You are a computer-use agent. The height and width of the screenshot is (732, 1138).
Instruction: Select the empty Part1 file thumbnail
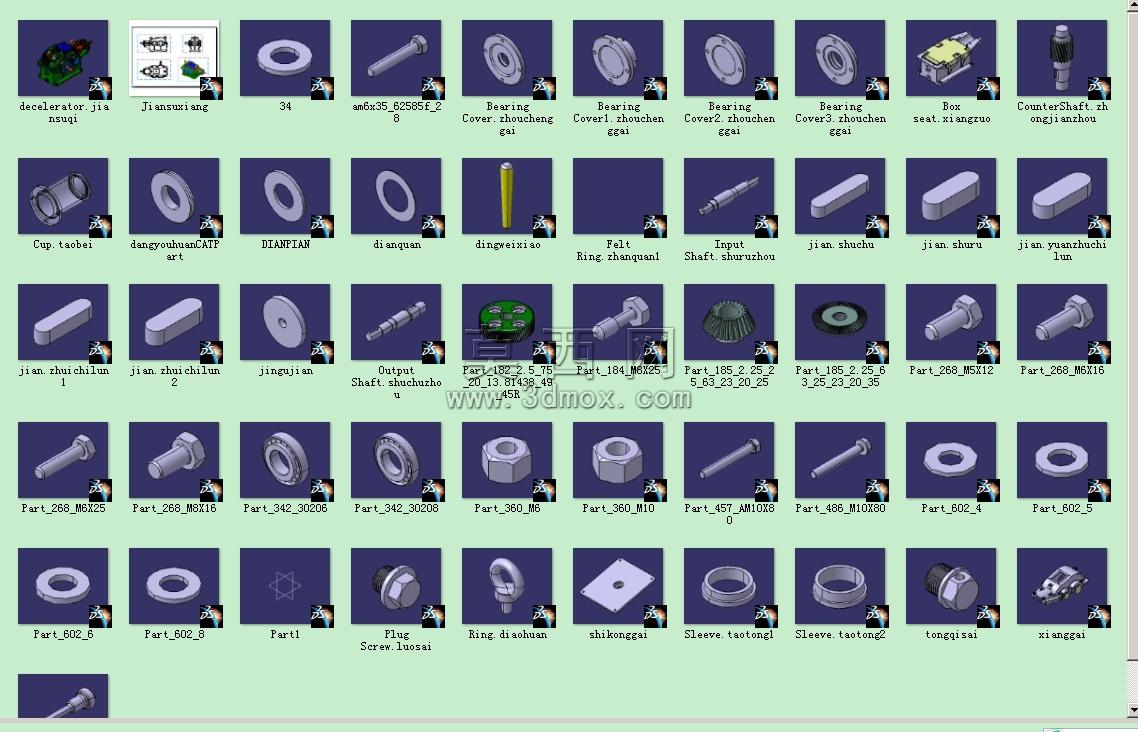(285, 586)
